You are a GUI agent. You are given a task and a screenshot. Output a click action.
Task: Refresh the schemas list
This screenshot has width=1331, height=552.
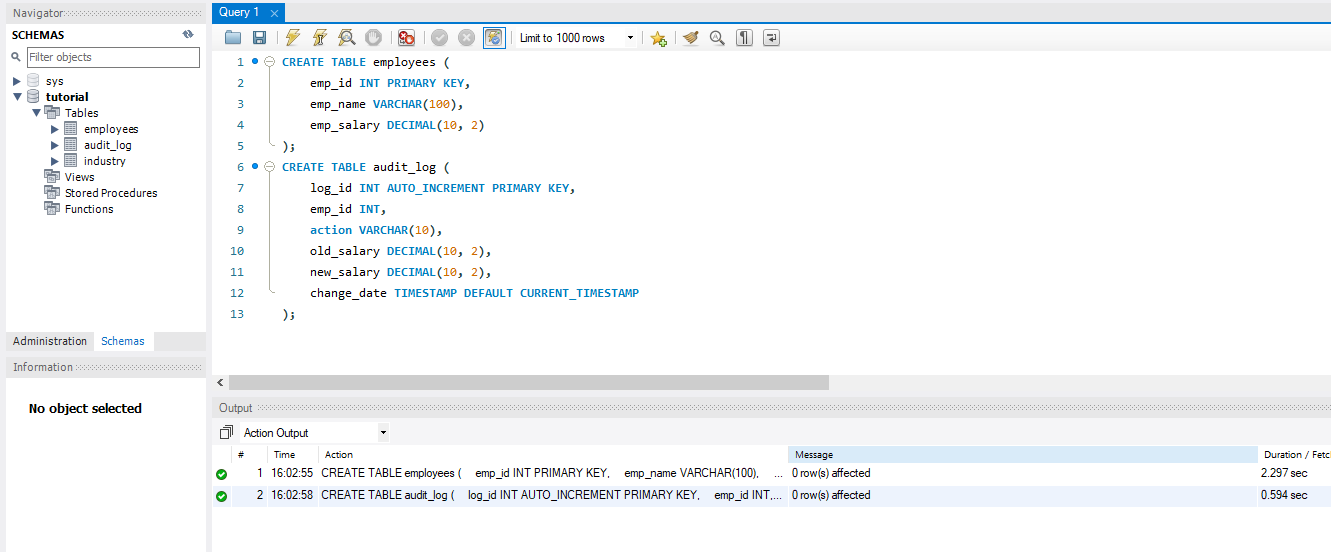coord(188,35)
